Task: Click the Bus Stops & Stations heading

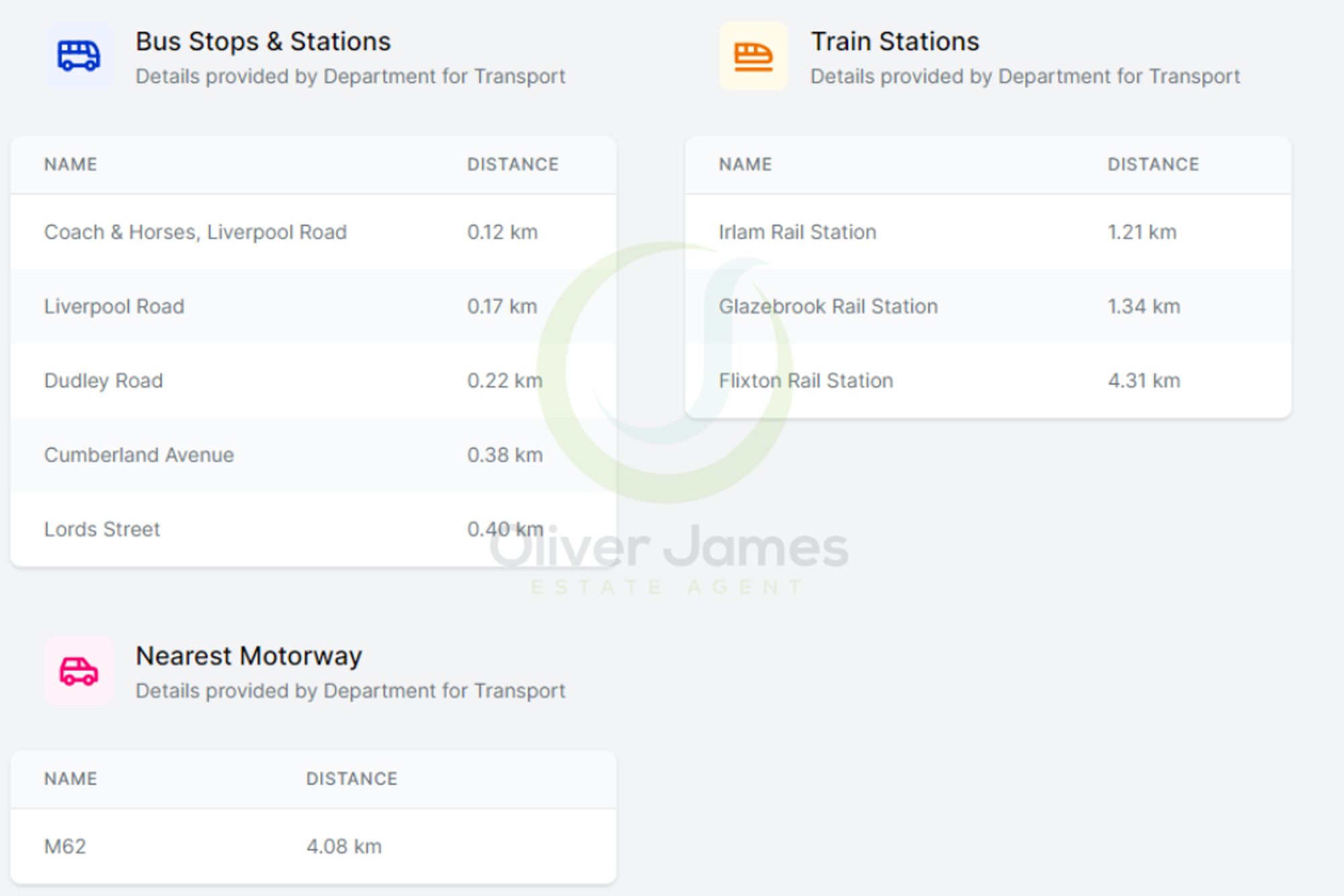Action: tap(263, 42)
